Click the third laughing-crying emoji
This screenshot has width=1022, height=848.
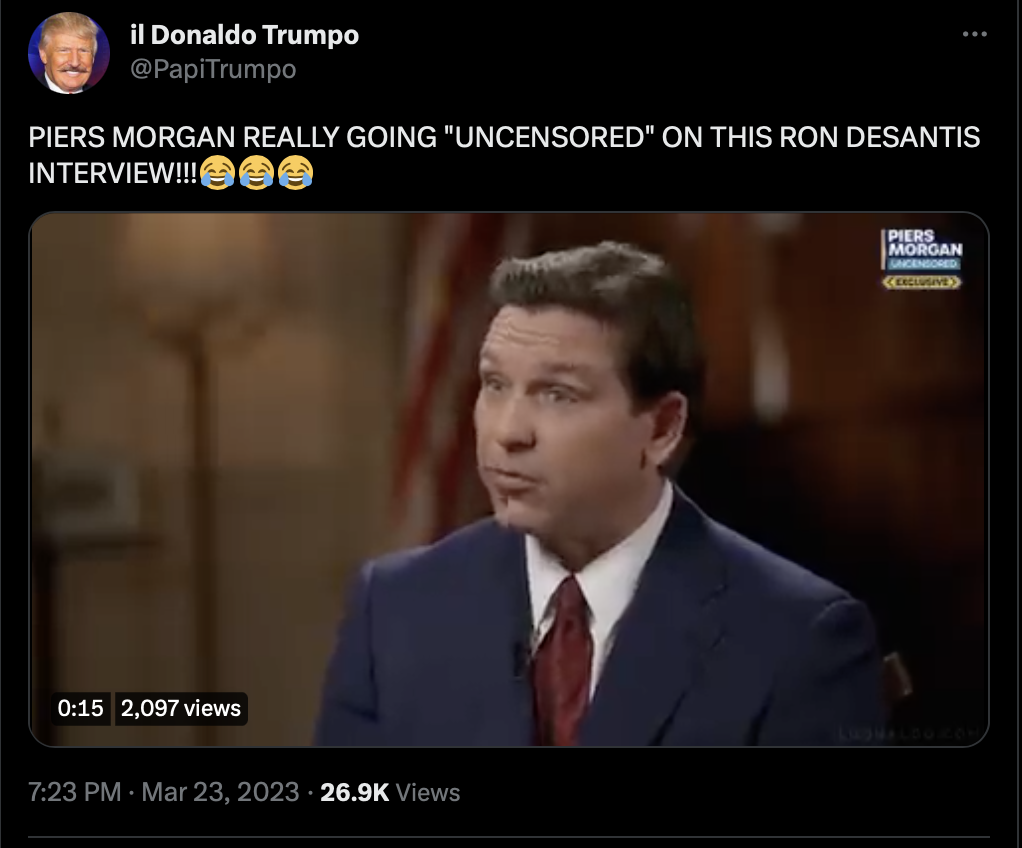[x=295, y=173]
